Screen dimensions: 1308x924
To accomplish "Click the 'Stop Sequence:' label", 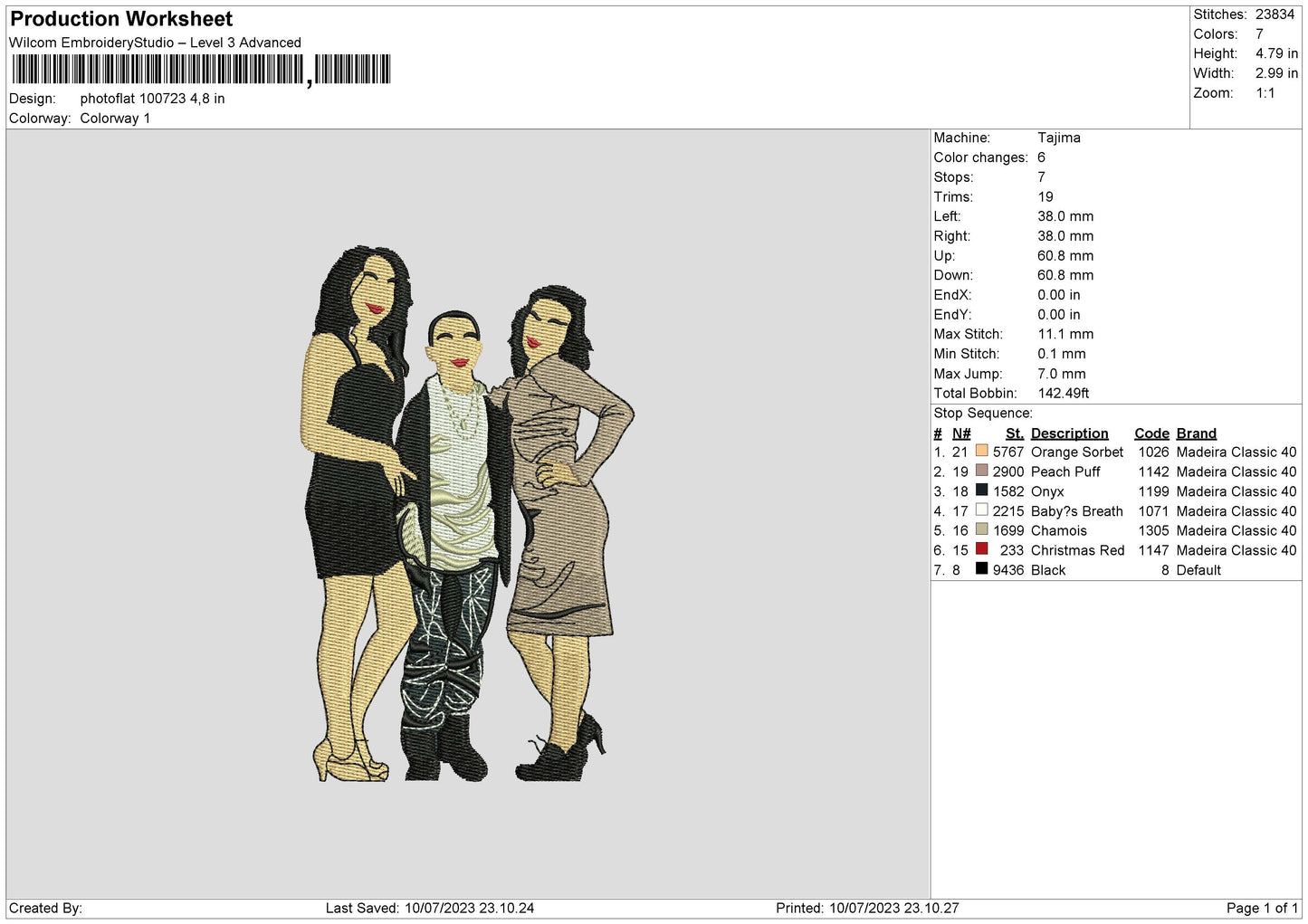I will point(983,414).
